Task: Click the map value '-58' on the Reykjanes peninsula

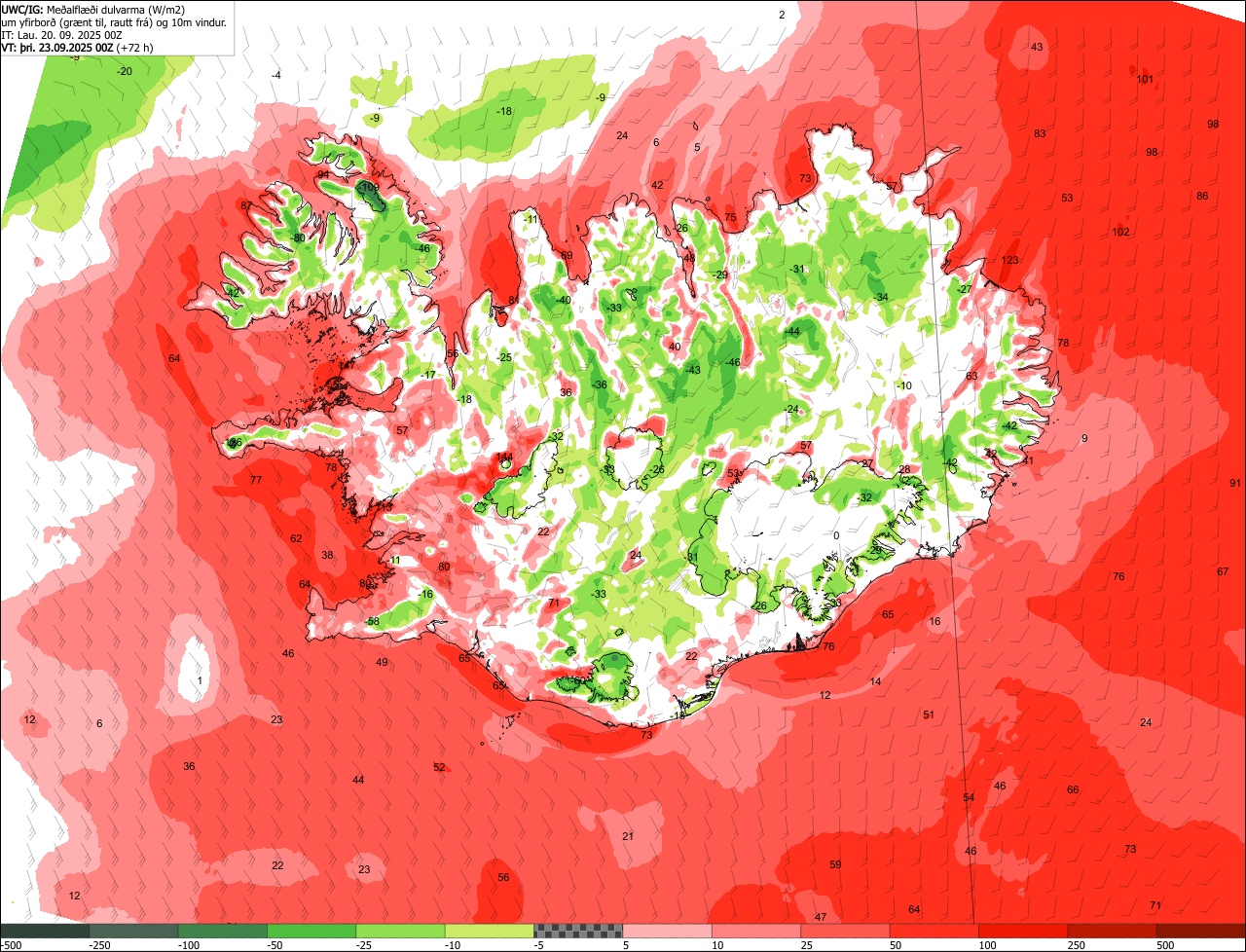Action: point(372,621)
